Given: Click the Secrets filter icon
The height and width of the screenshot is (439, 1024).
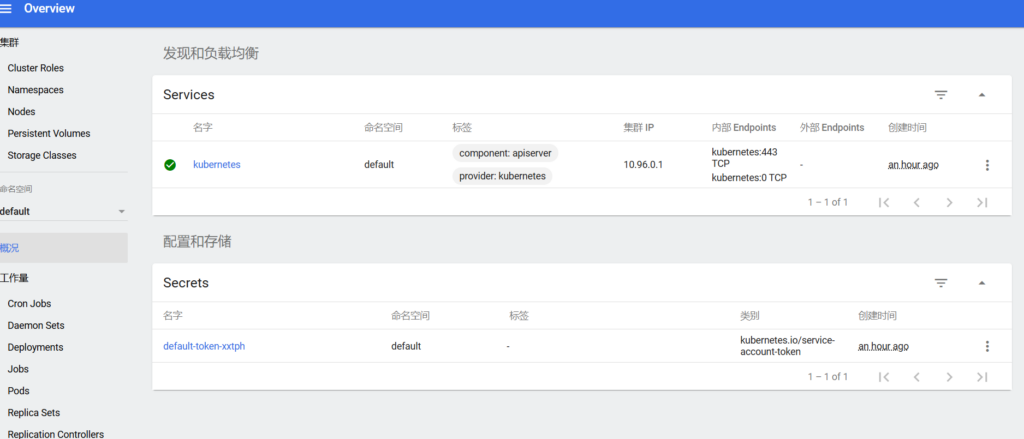Looking at the screenshot, I should (940, 283).
